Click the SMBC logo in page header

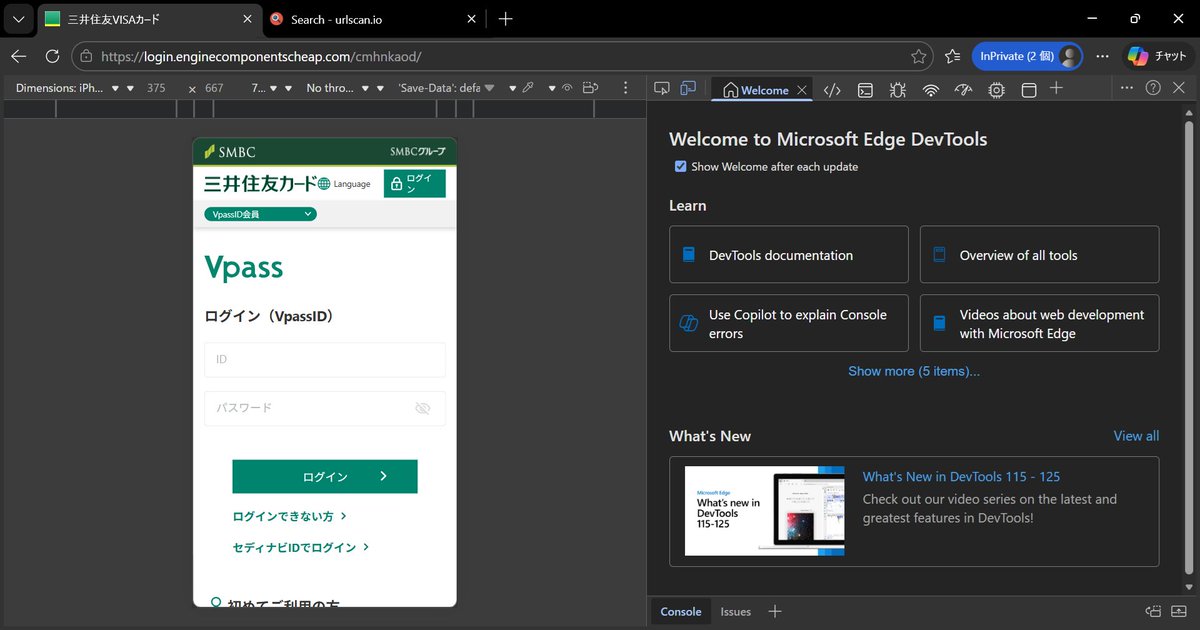pyautogui.click(x=230, y=152)
